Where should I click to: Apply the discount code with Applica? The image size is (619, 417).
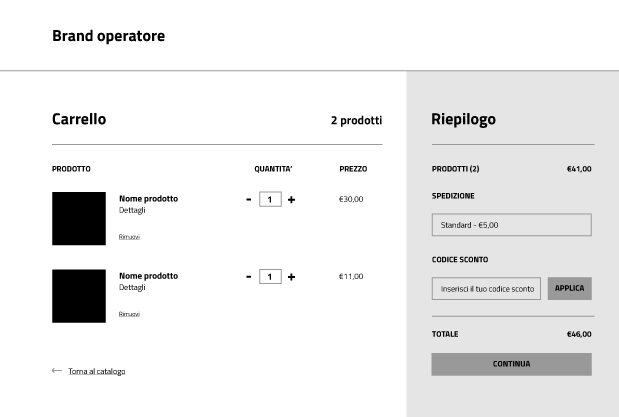point(570,288)
